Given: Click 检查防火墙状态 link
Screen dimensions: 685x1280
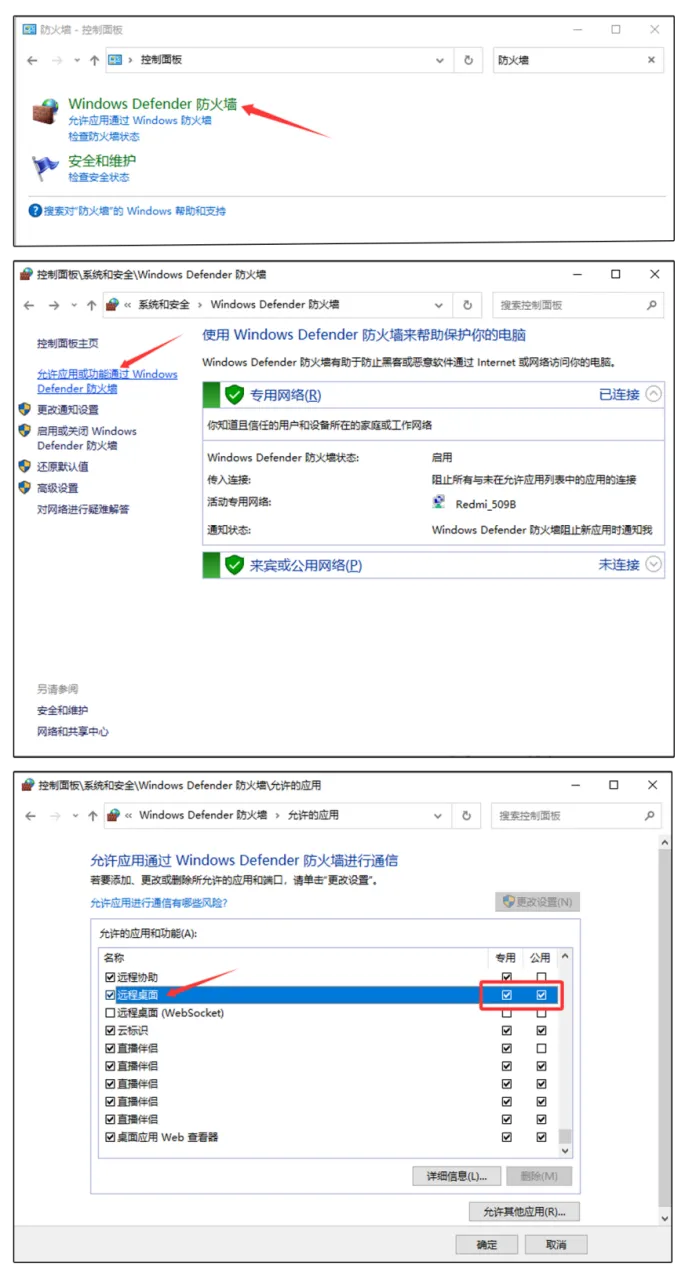Looking at the screenshot, I should [104, 136].
